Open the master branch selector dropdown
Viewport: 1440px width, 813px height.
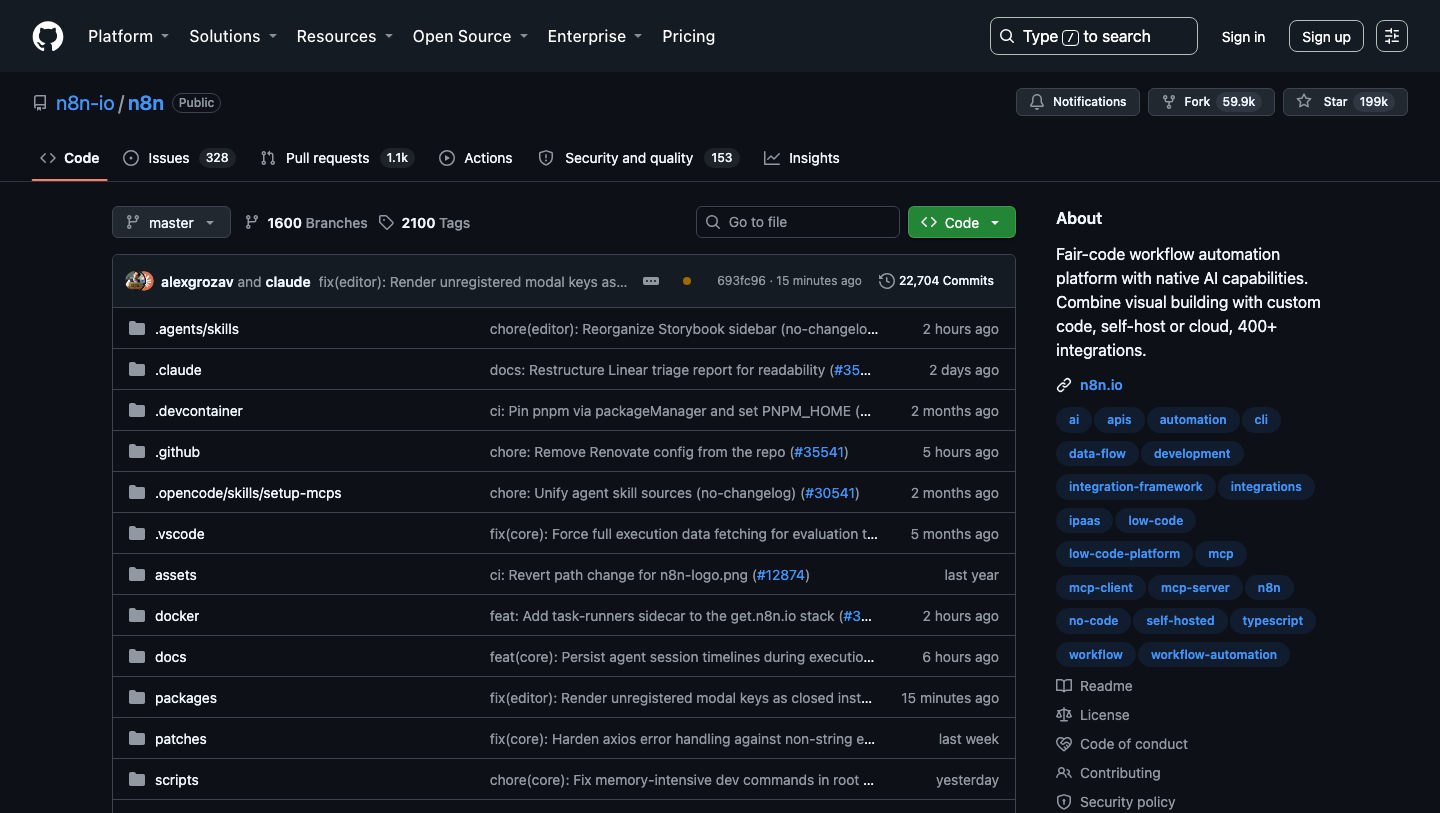171,222
